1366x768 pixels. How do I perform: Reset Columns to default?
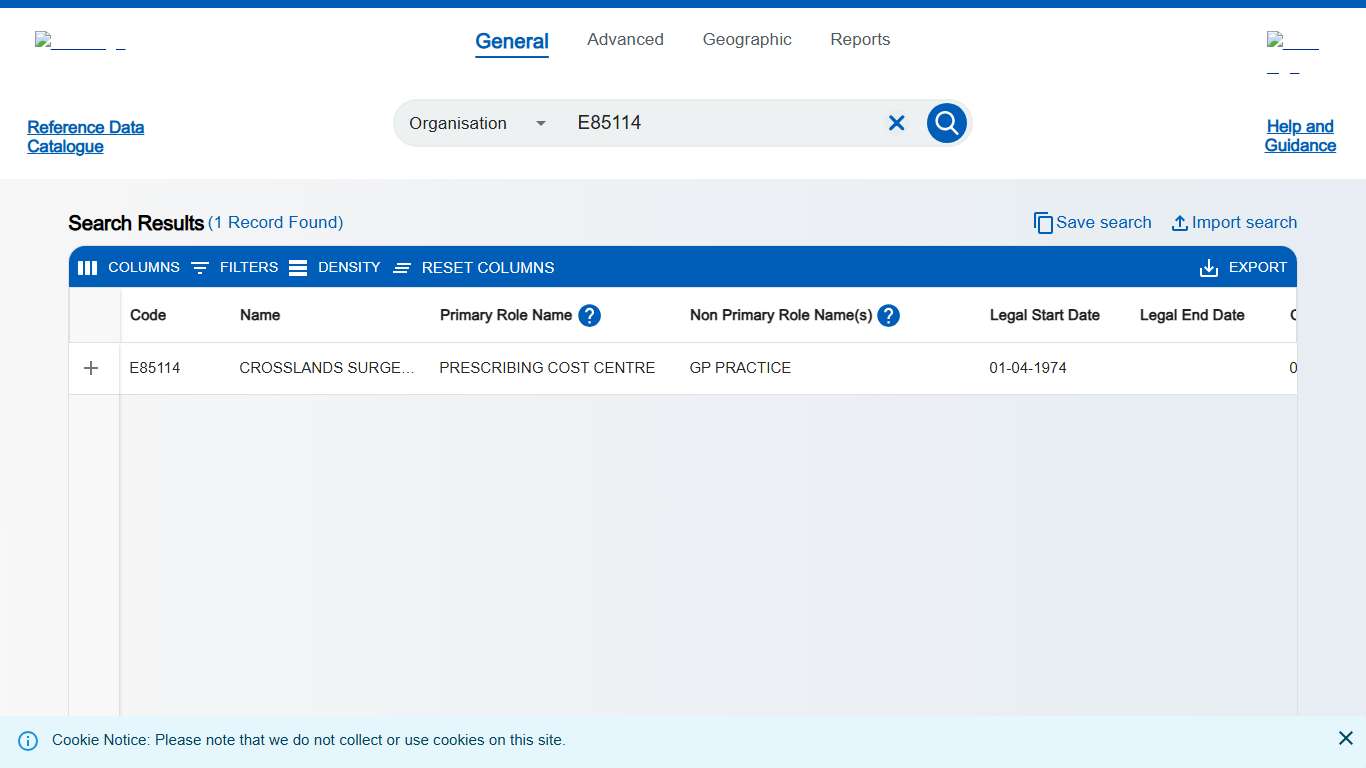click(474, 268)
